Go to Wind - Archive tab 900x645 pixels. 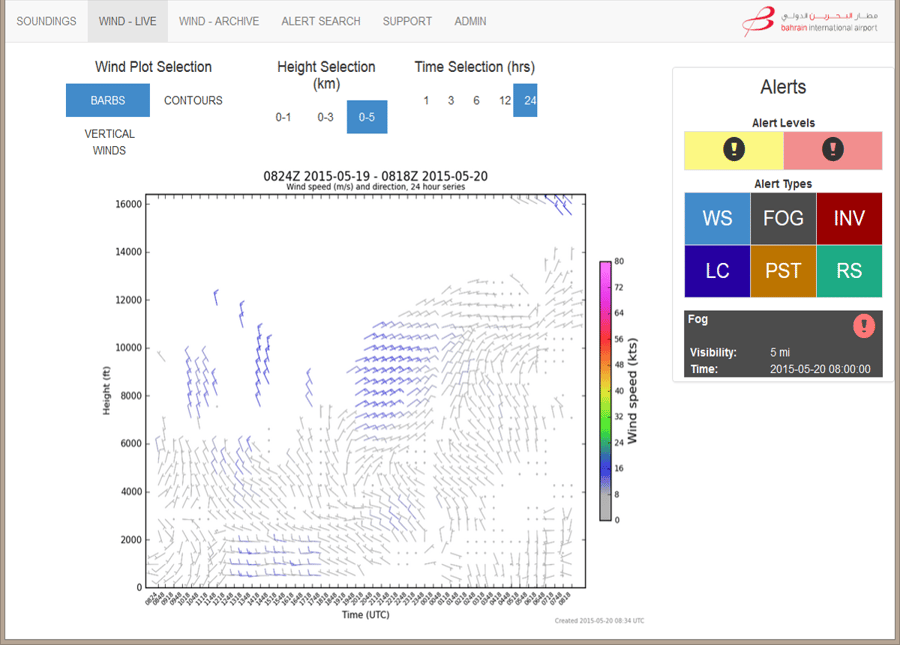point(220,21)
